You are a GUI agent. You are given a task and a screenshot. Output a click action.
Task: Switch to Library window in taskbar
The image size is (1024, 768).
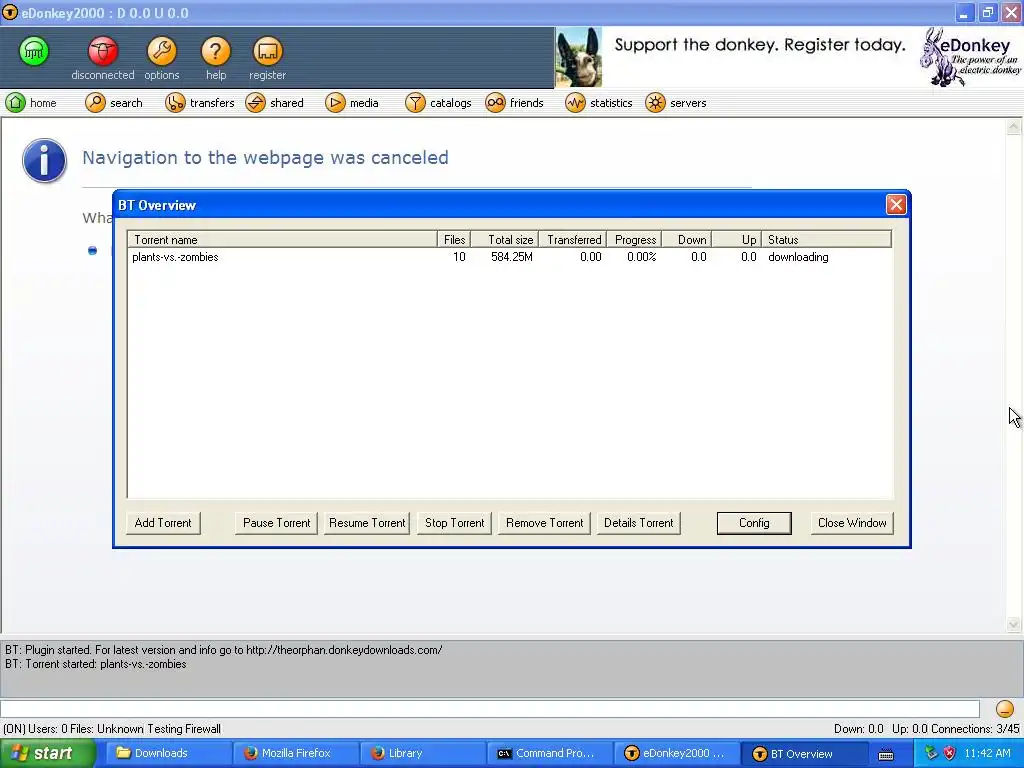point(422,754)
